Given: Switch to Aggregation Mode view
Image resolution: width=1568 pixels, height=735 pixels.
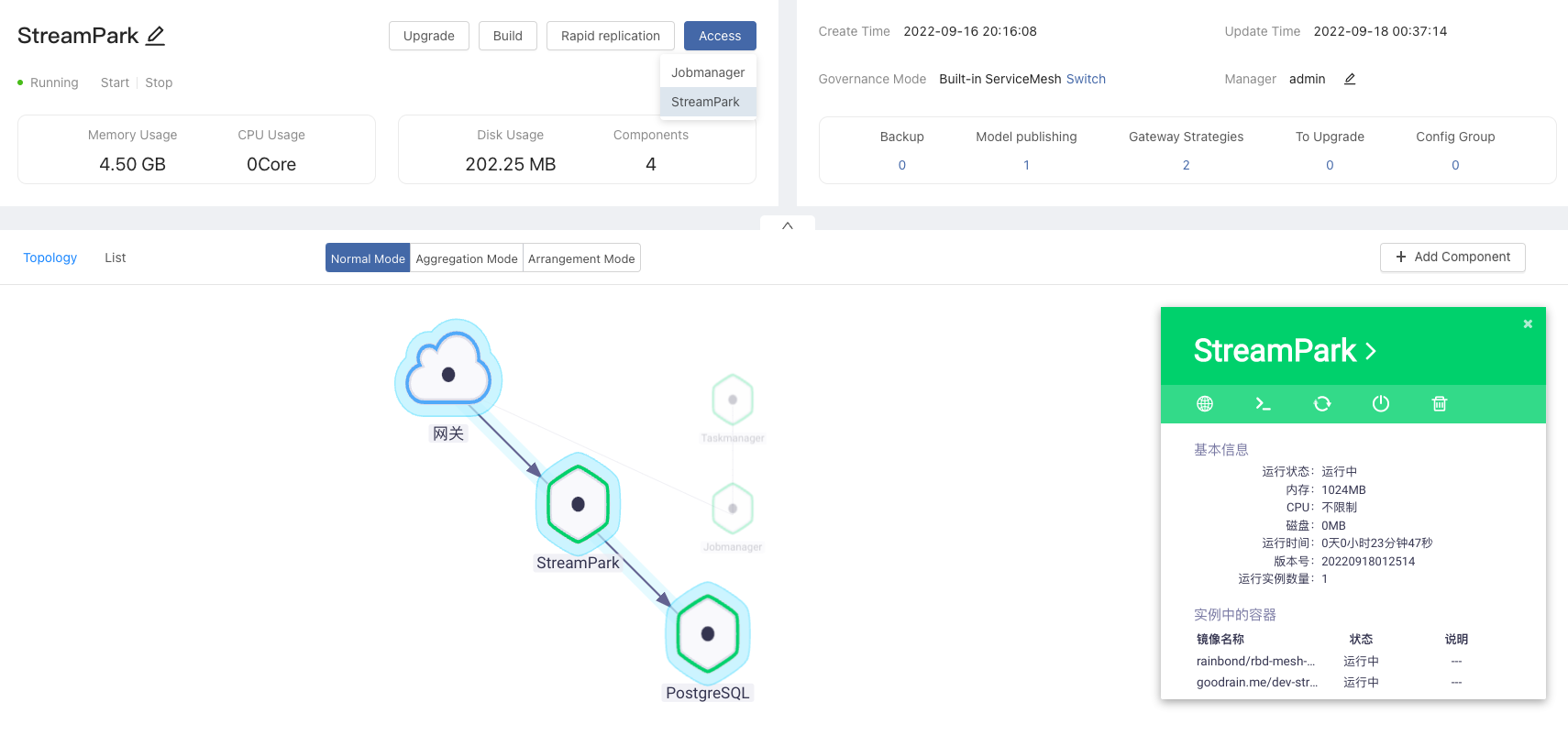Looking at the screenshot, I should click(466, 258).
